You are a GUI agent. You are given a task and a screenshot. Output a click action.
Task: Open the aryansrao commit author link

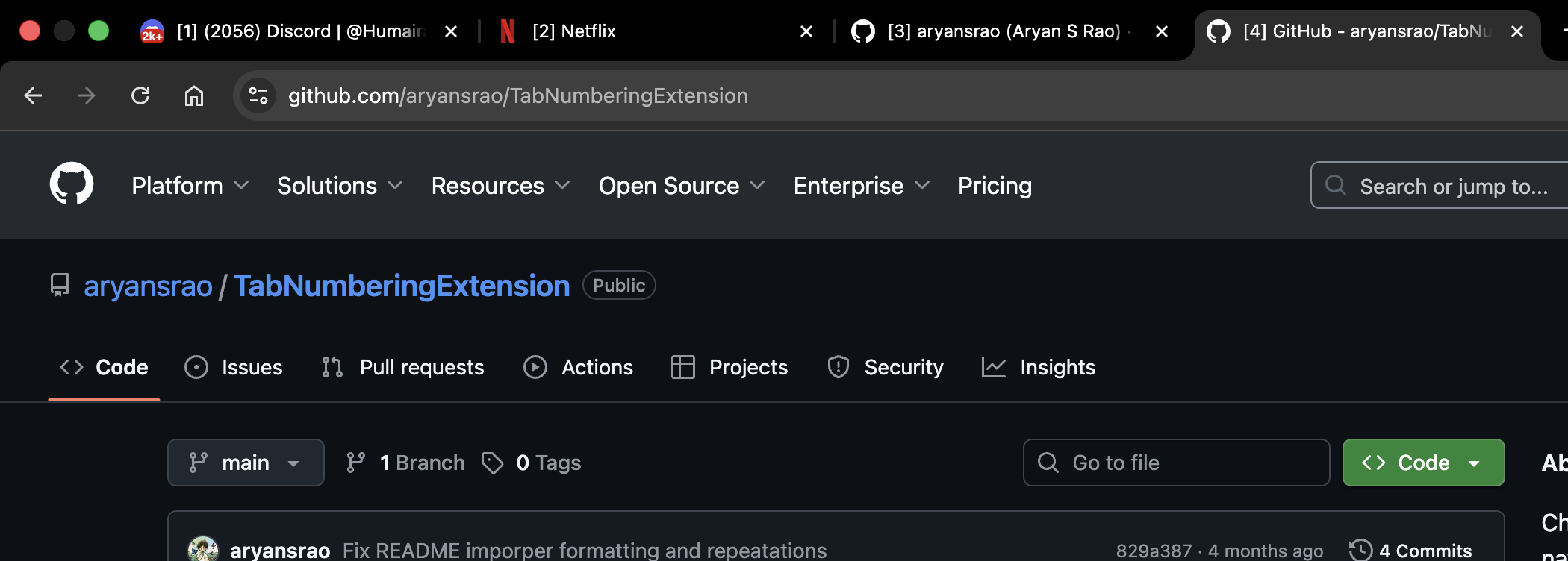[280, 551]
